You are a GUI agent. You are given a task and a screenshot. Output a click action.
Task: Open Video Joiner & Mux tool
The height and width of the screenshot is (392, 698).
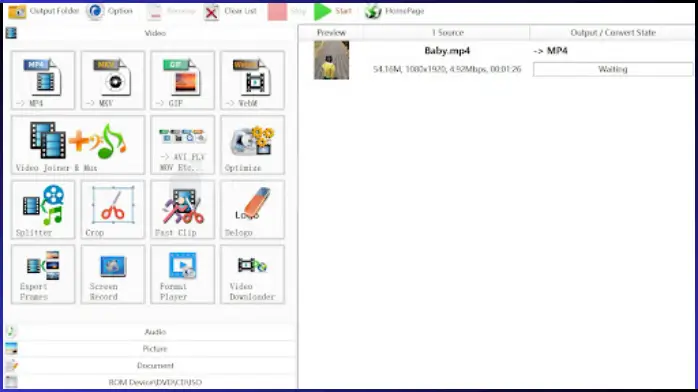pyautogui.click(x=78, y=145)
